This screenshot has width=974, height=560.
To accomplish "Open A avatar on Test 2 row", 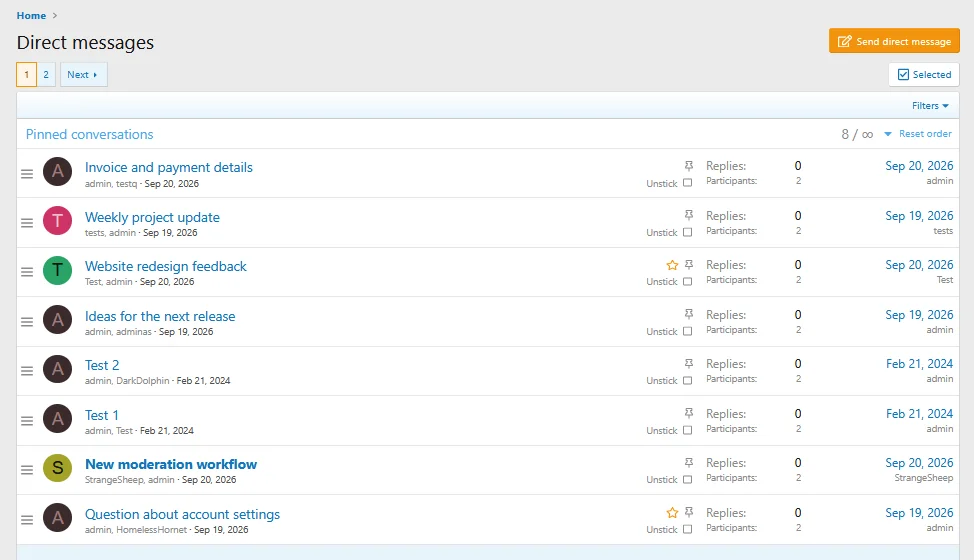I will [x=58, y=369].
